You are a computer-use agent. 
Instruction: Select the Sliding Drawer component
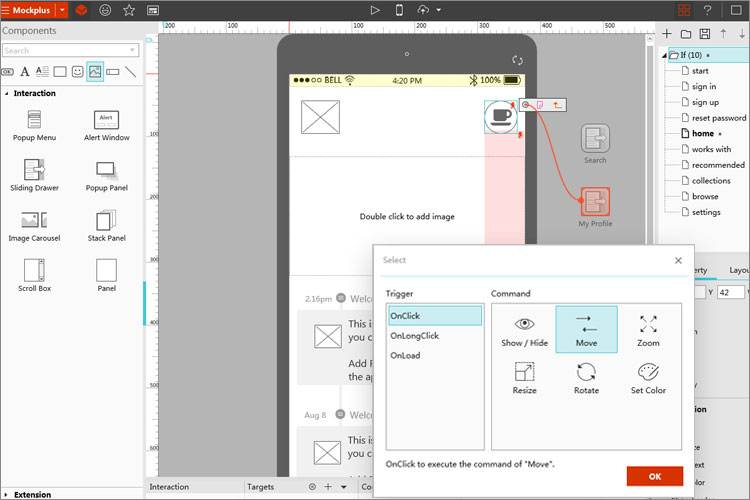tap(34, 175)
